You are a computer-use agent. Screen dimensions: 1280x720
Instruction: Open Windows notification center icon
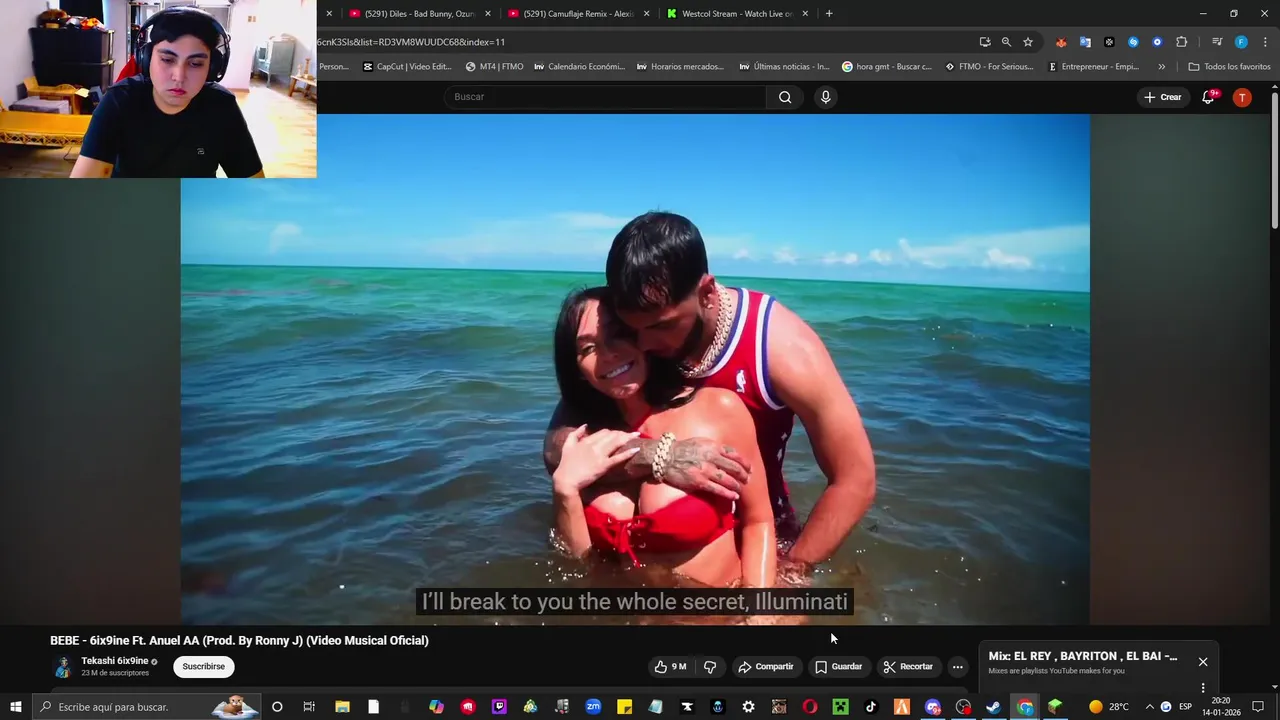click(1258, 707)
